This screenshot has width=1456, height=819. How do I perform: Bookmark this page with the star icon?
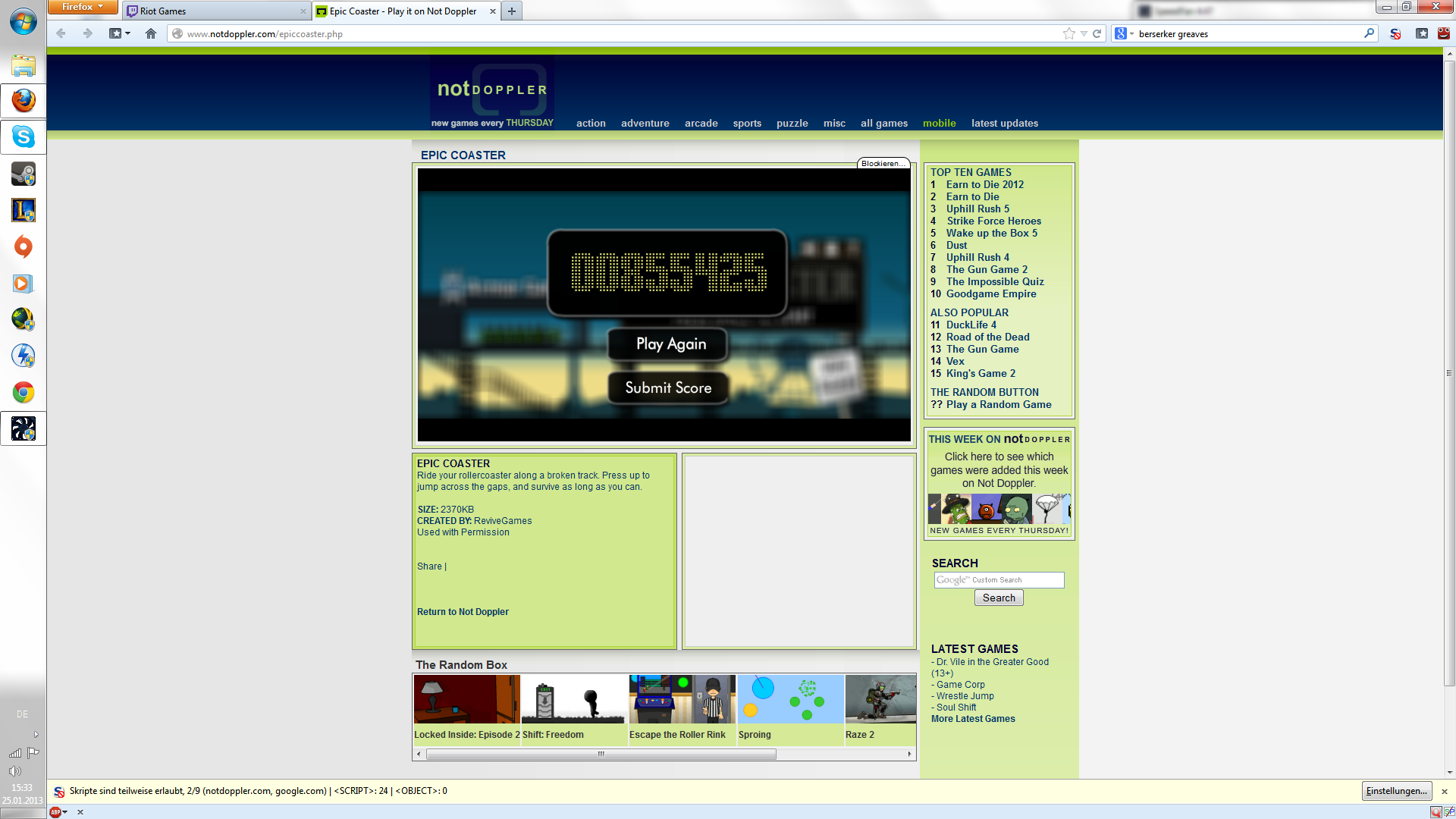pyautogui.click(x=1069, y=33)
